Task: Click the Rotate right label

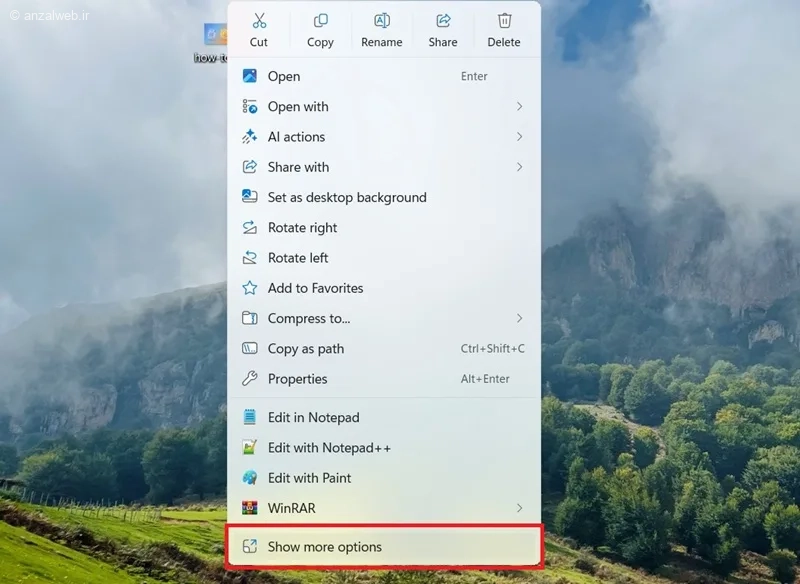Action: (303, 228)
